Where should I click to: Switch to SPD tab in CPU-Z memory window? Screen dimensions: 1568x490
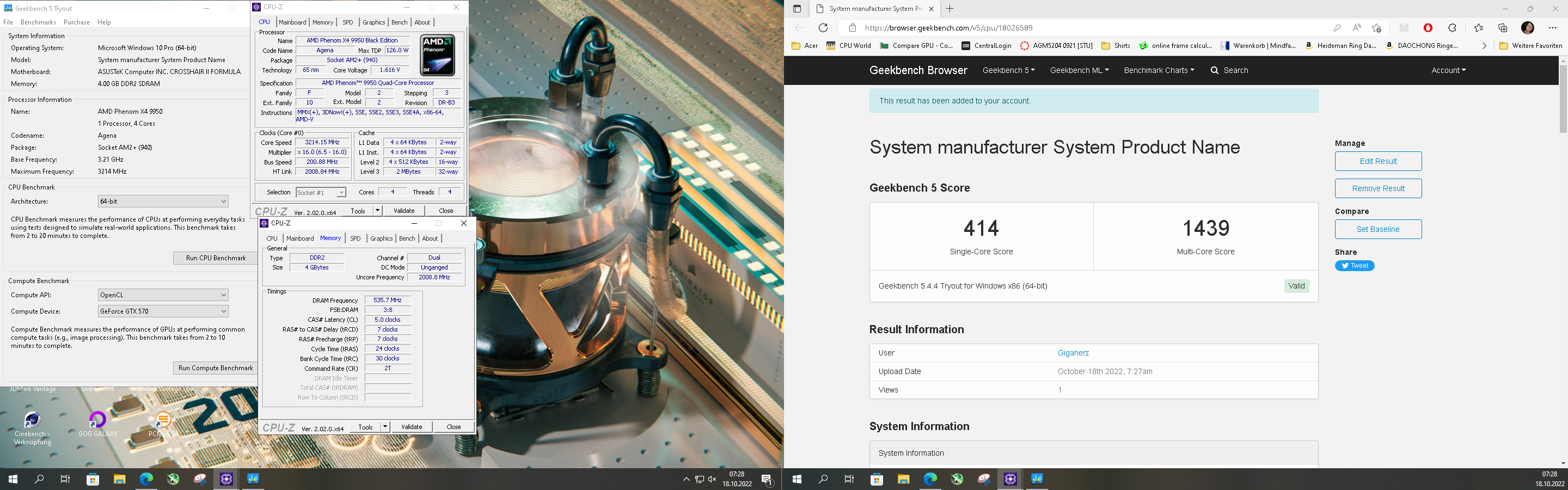click(x=356, y=238)
